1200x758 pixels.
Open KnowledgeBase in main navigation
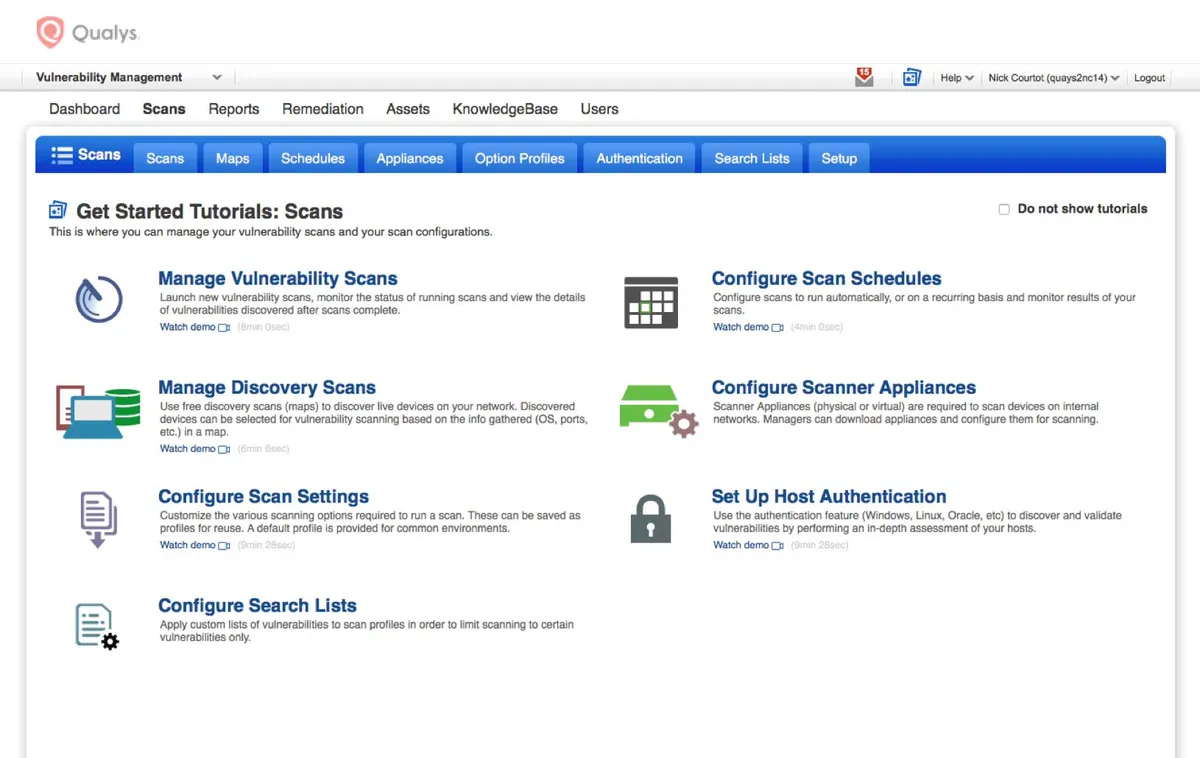505,109
